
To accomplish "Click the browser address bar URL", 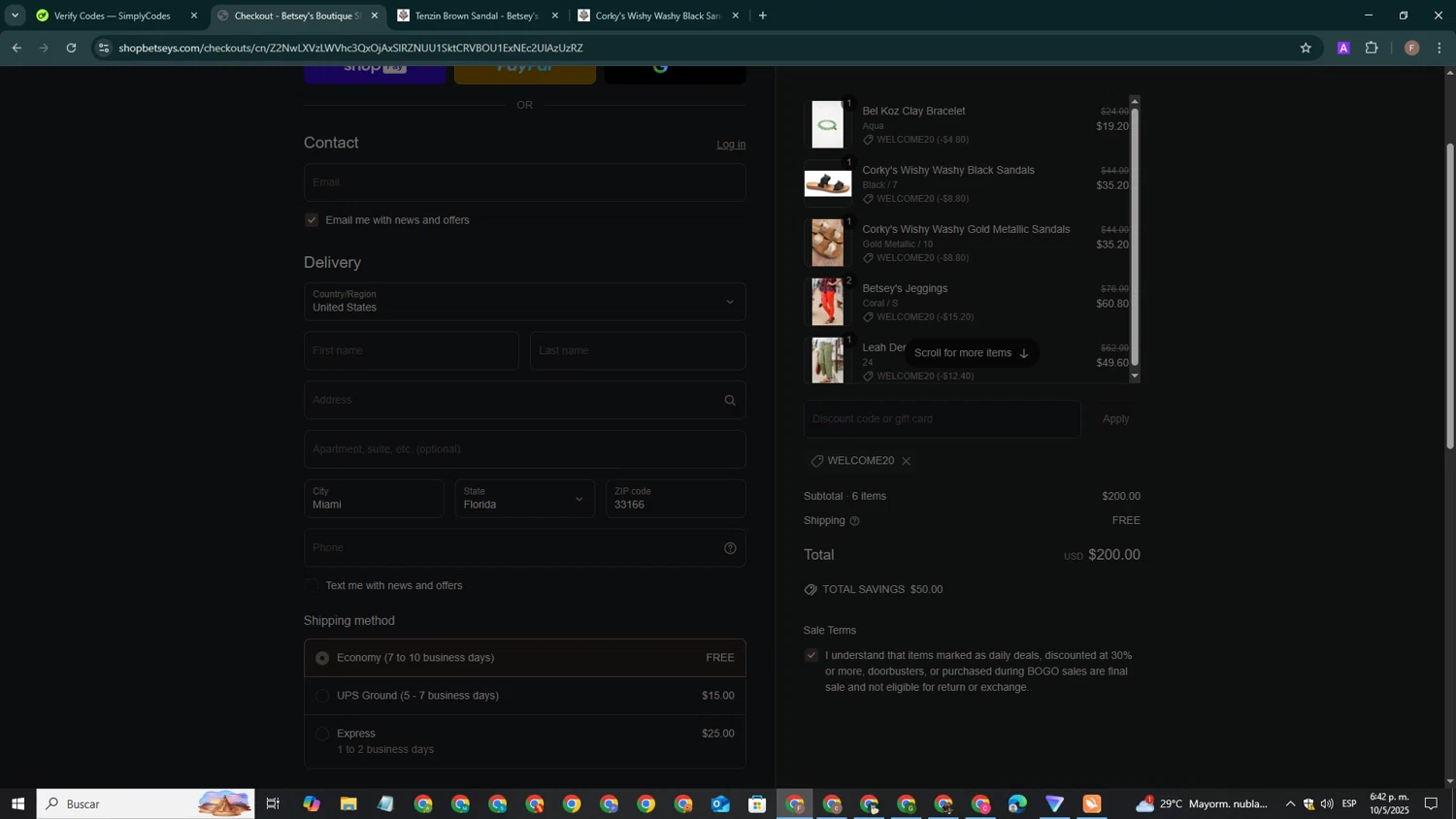I will click(350, 48).
